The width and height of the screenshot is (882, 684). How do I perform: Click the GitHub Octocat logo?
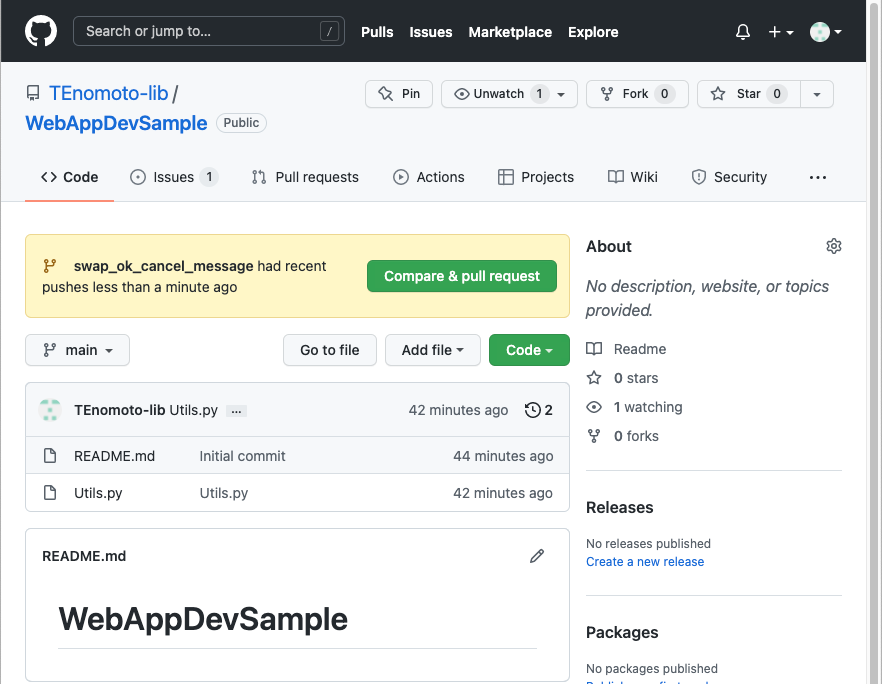pyautogui.click(x=40, y=31)
